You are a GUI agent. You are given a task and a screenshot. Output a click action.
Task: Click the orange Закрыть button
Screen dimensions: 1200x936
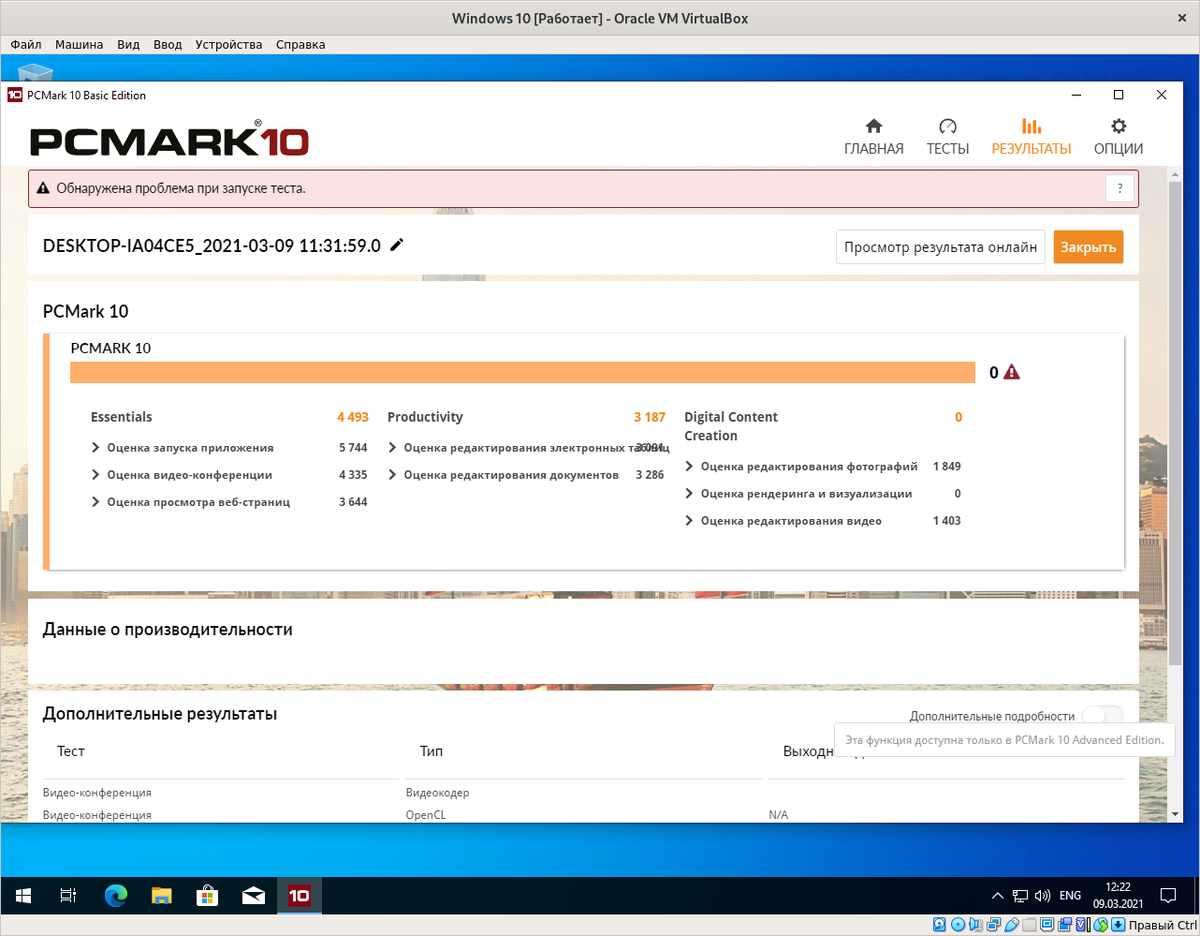click(x=1088, y=247)
